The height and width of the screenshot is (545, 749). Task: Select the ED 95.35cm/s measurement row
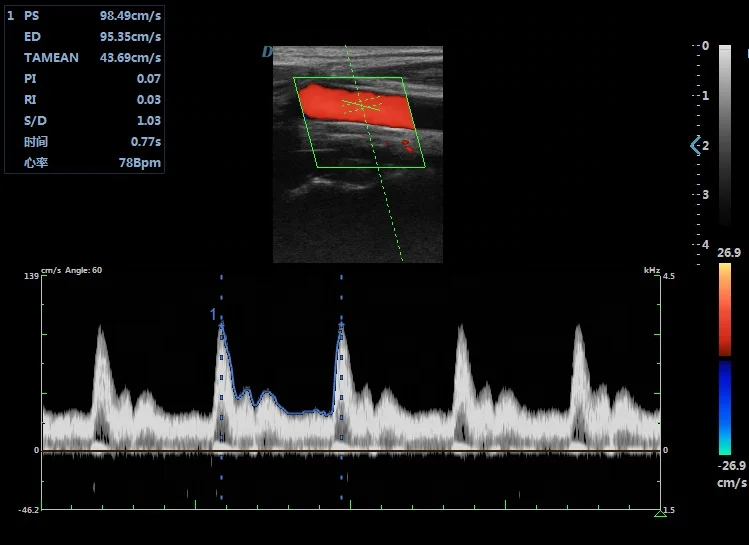pyautogui.click(x=85, y=37)
